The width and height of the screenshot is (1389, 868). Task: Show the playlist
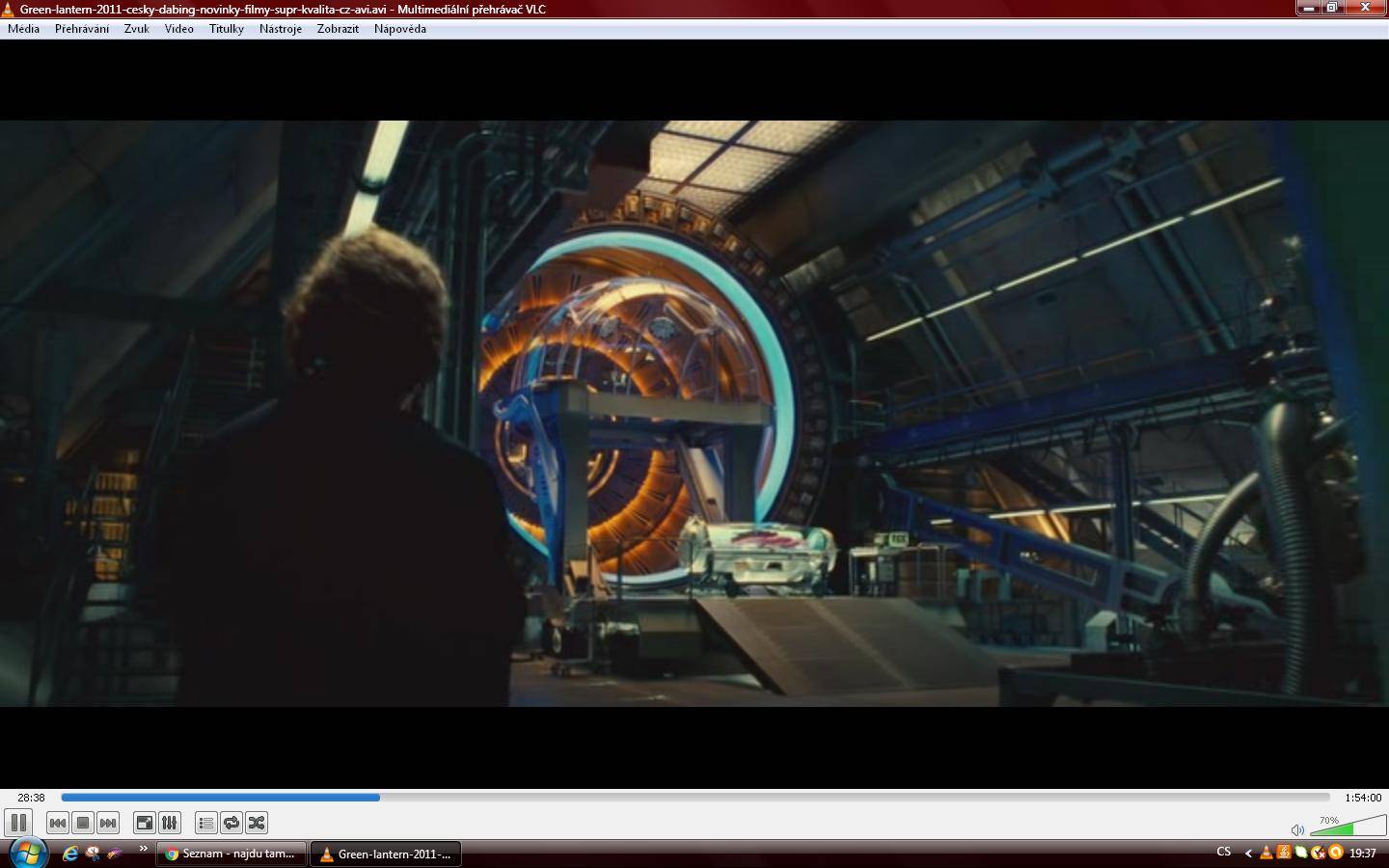click(205, 823)
